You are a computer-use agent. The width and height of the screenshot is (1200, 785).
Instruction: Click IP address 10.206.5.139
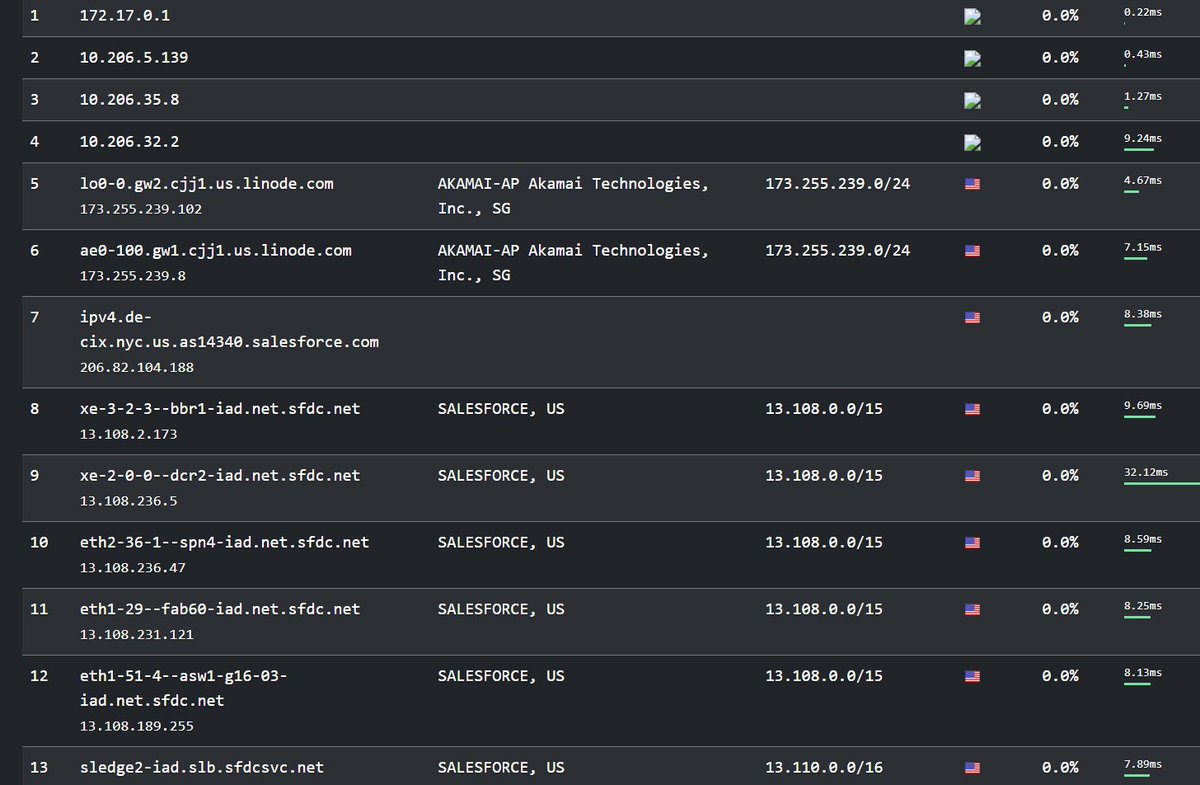[134, 58]
